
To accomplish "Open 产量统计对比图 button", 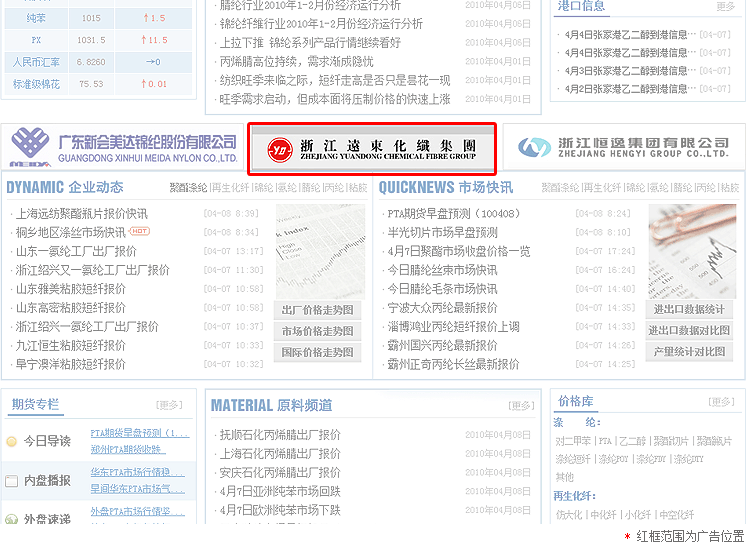I will tap(689, 352).
